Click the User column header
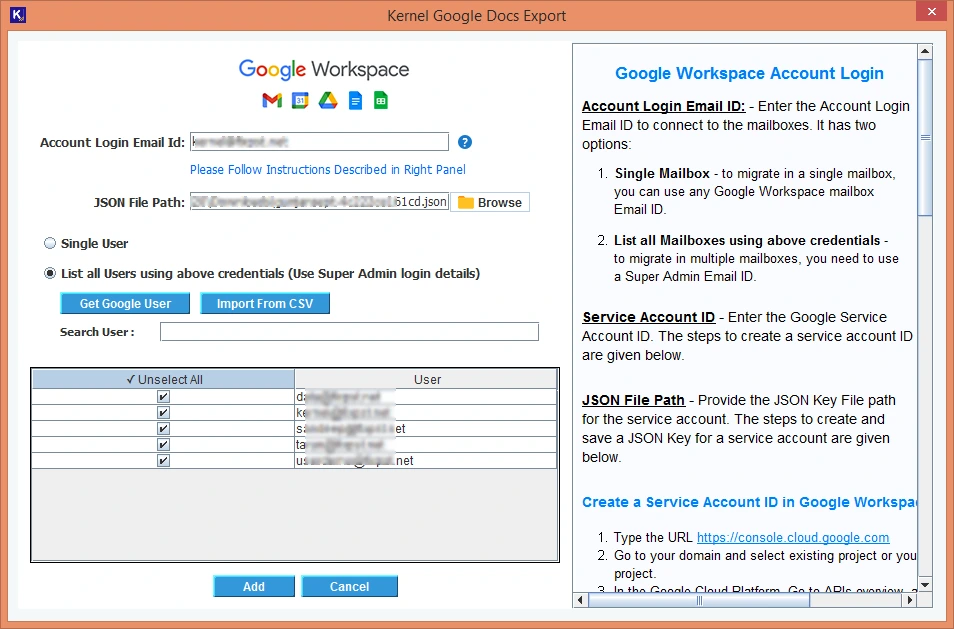This screenshot has width=954, height=629. point(426,380)
